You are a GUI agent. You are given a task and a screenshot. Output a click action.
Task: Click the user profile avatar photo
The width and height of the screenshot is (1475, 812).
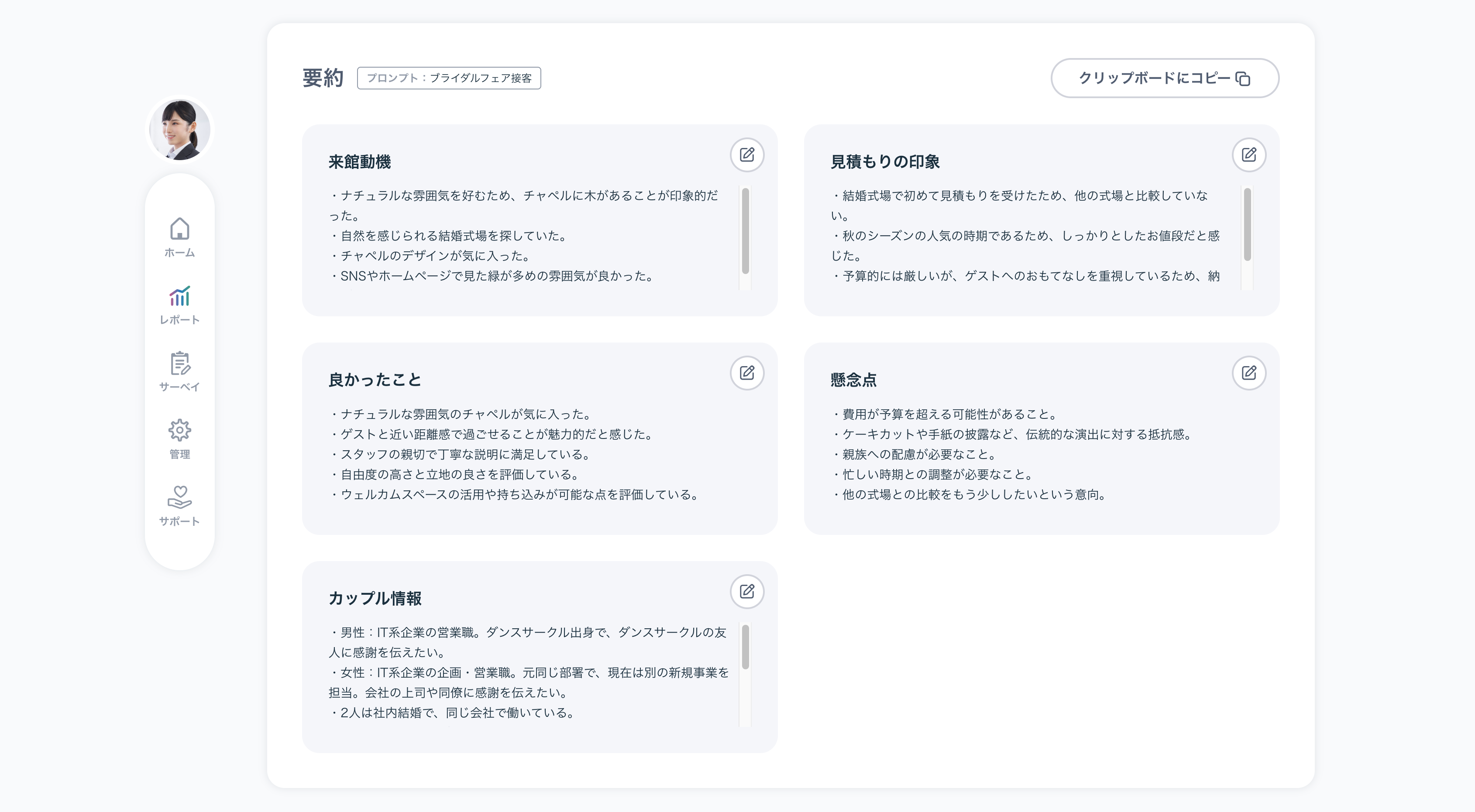point(179,130)
